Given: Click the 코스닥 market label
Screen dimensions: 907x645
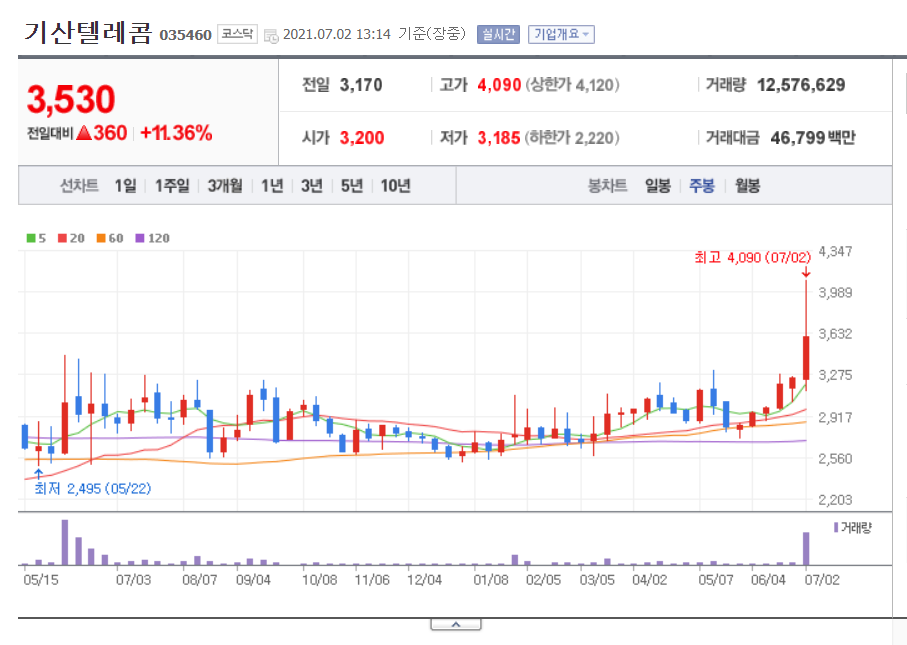Looking at the screenshot, I should tap(237, 34).
